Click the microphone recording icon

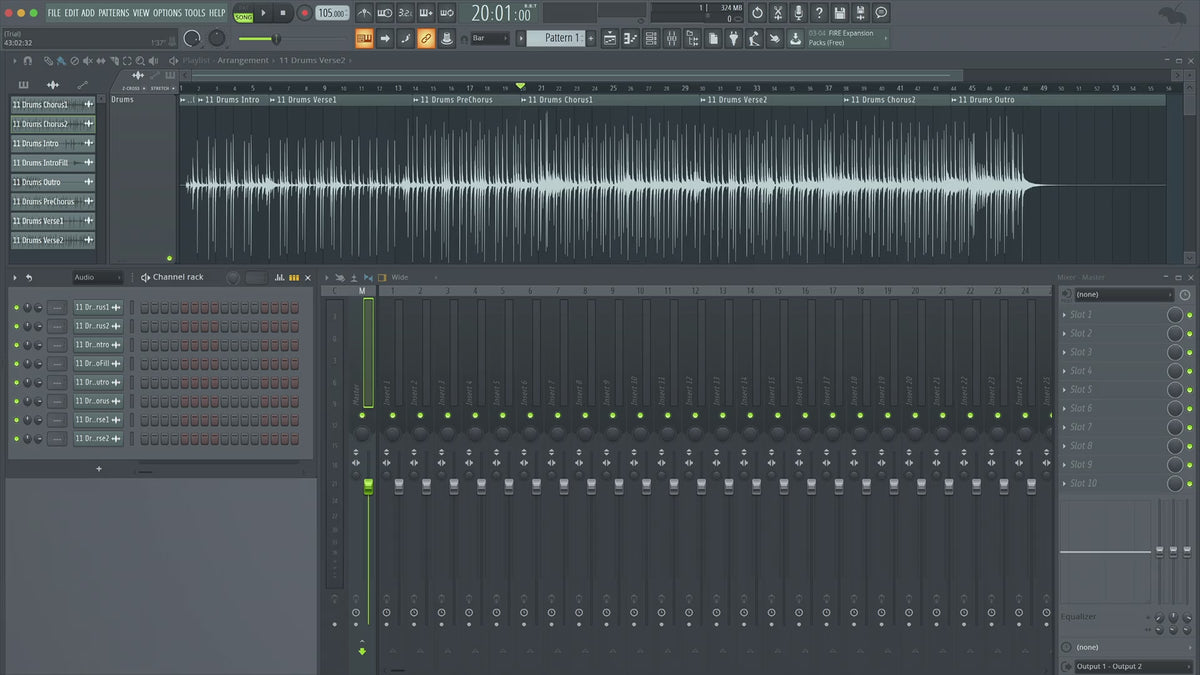point(798,13)
